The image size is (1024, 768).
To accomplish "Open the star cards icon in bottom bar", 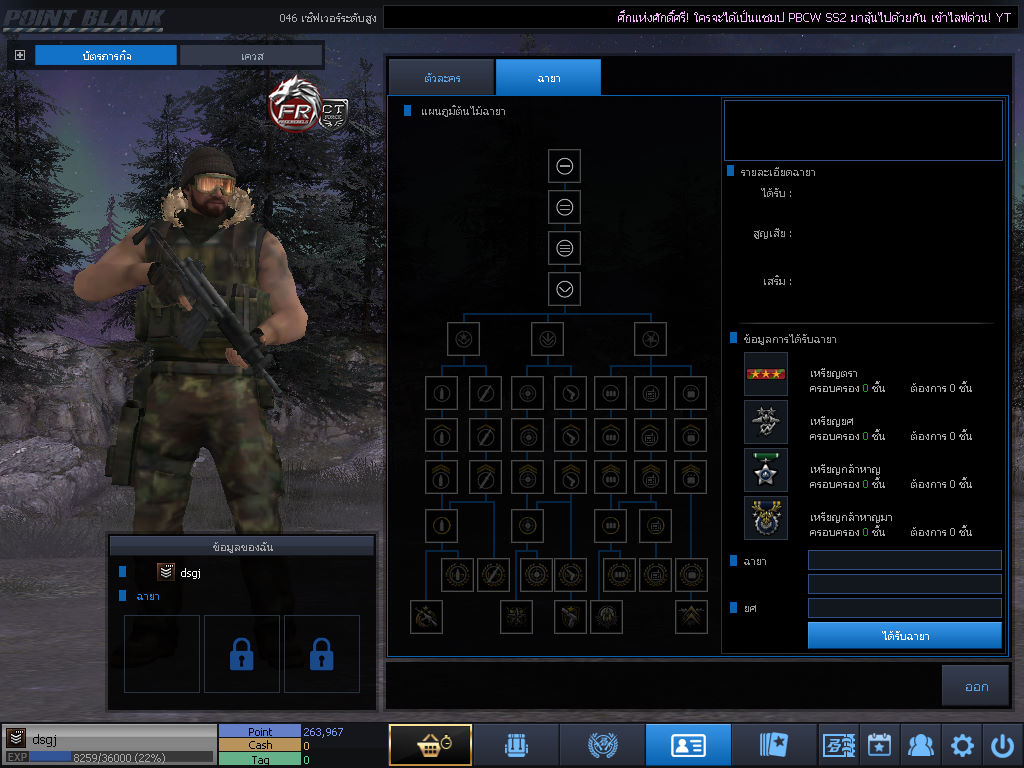I will pos(774,744).
